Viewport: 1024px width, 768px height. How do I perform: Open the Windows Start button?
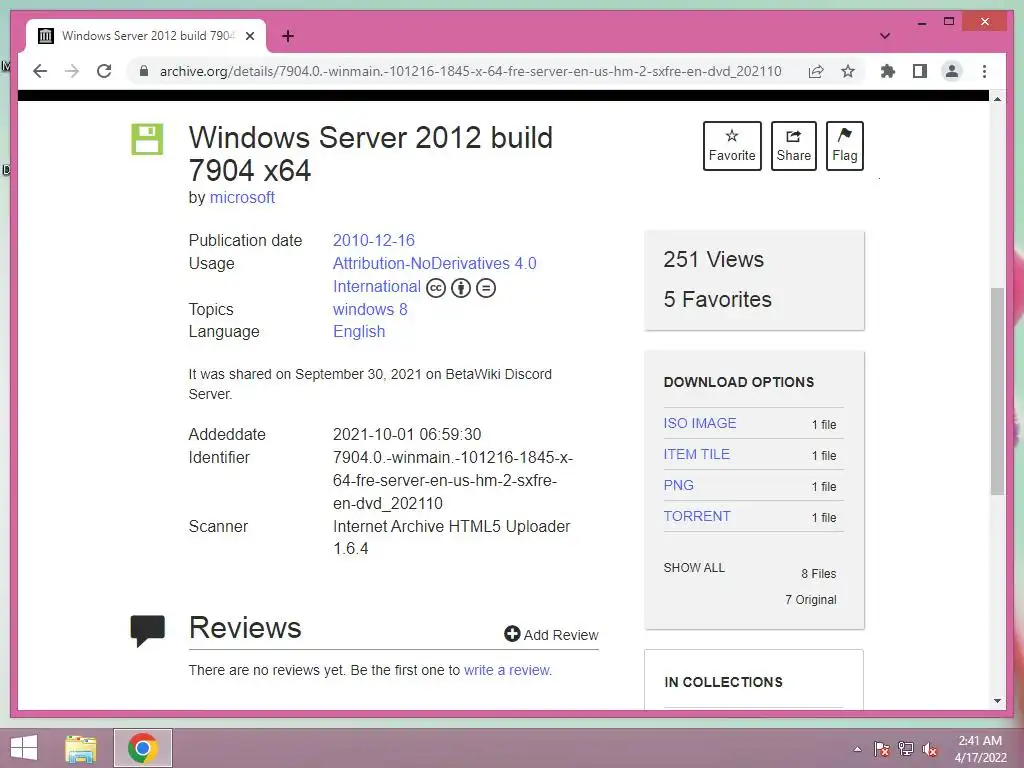click(x=24, y=748)
